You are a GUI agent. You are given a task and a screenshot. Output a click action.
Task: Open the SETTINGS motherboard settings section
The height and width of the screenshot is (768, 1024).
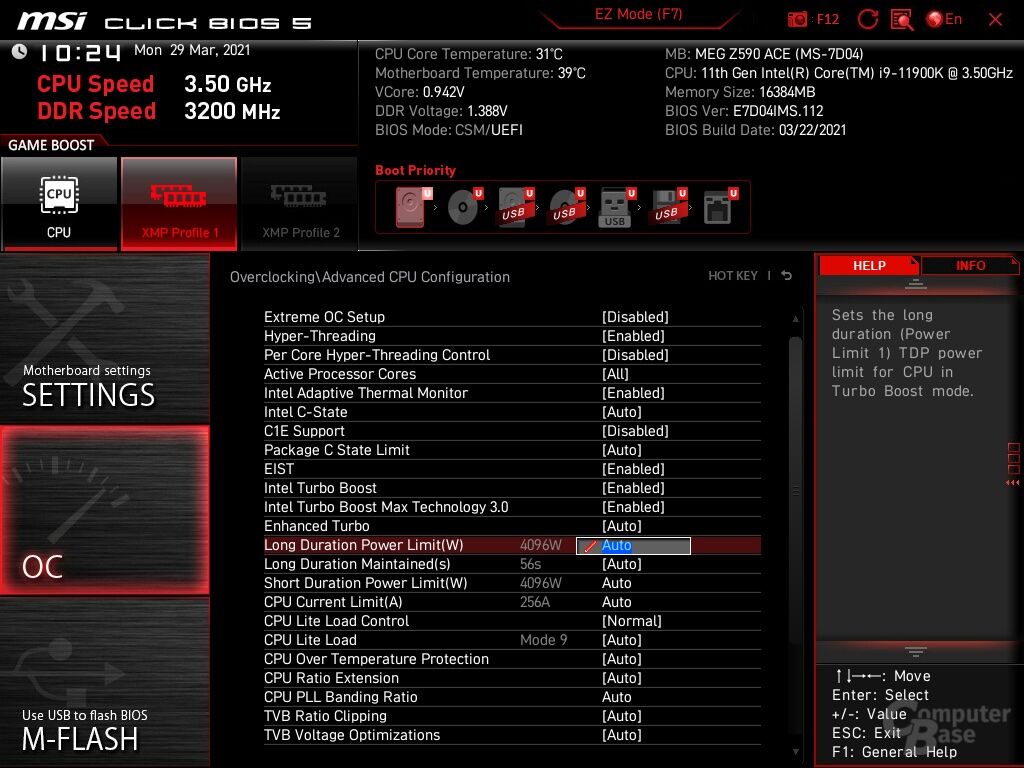tap(104, 339)
